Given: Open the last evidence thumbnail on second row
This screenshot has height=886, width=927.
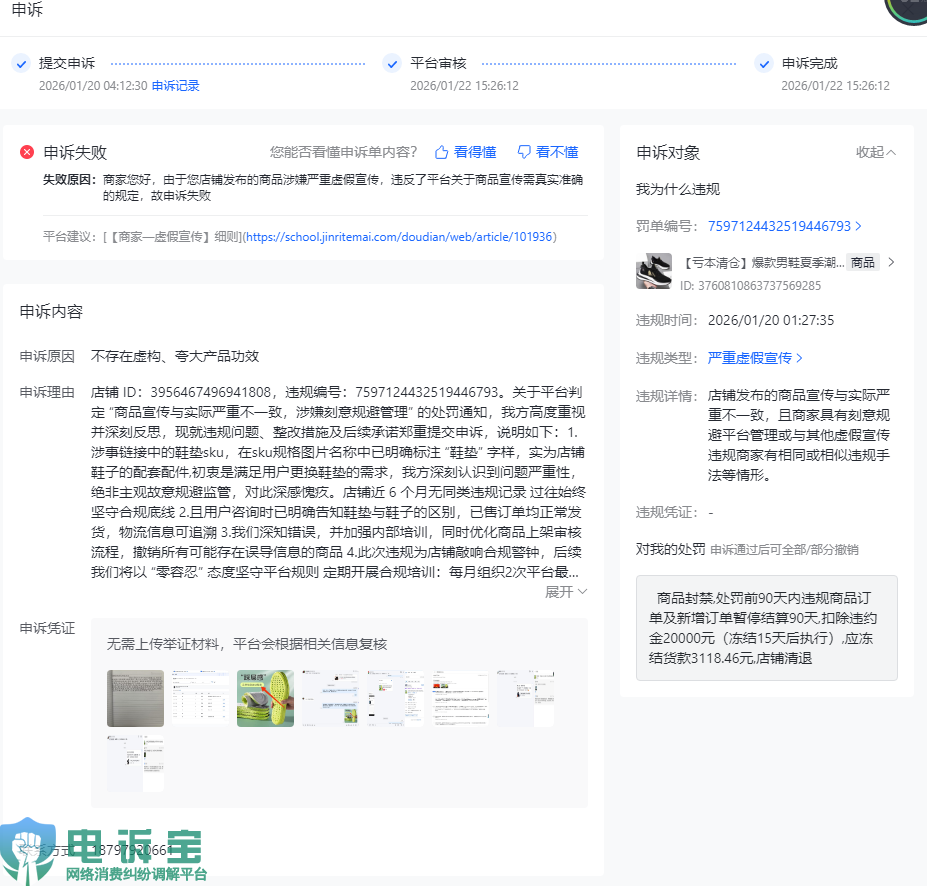Looking at the screenshot, I should point(135,763).
